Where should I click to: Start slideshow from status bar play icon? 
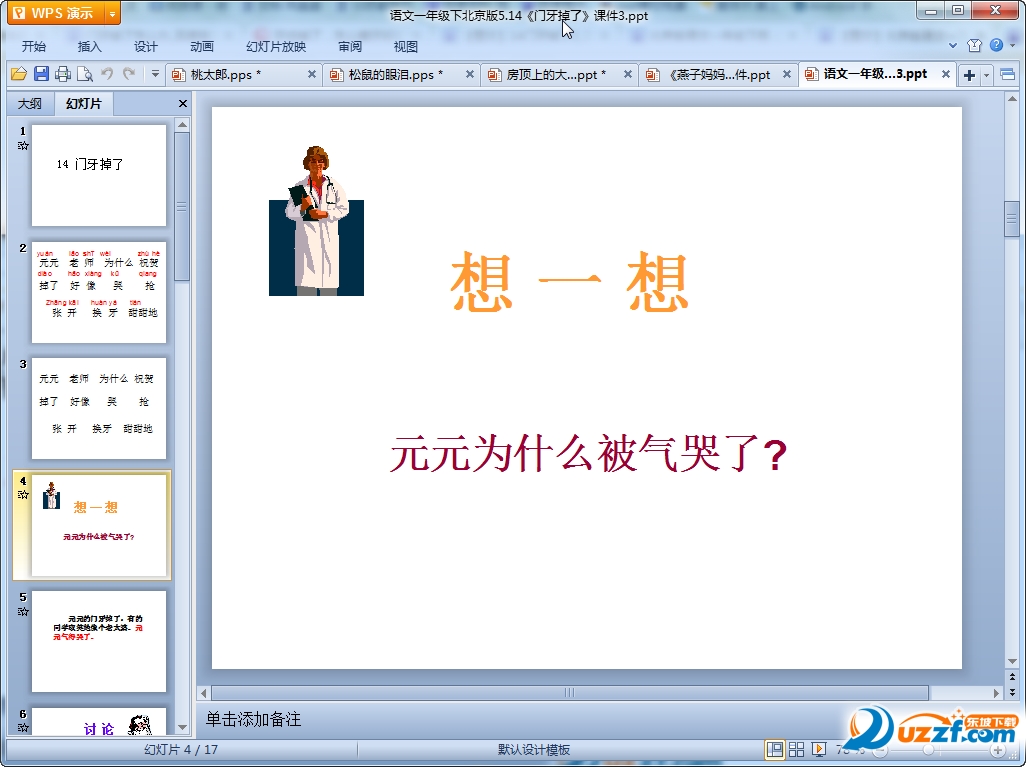[818, 749]
